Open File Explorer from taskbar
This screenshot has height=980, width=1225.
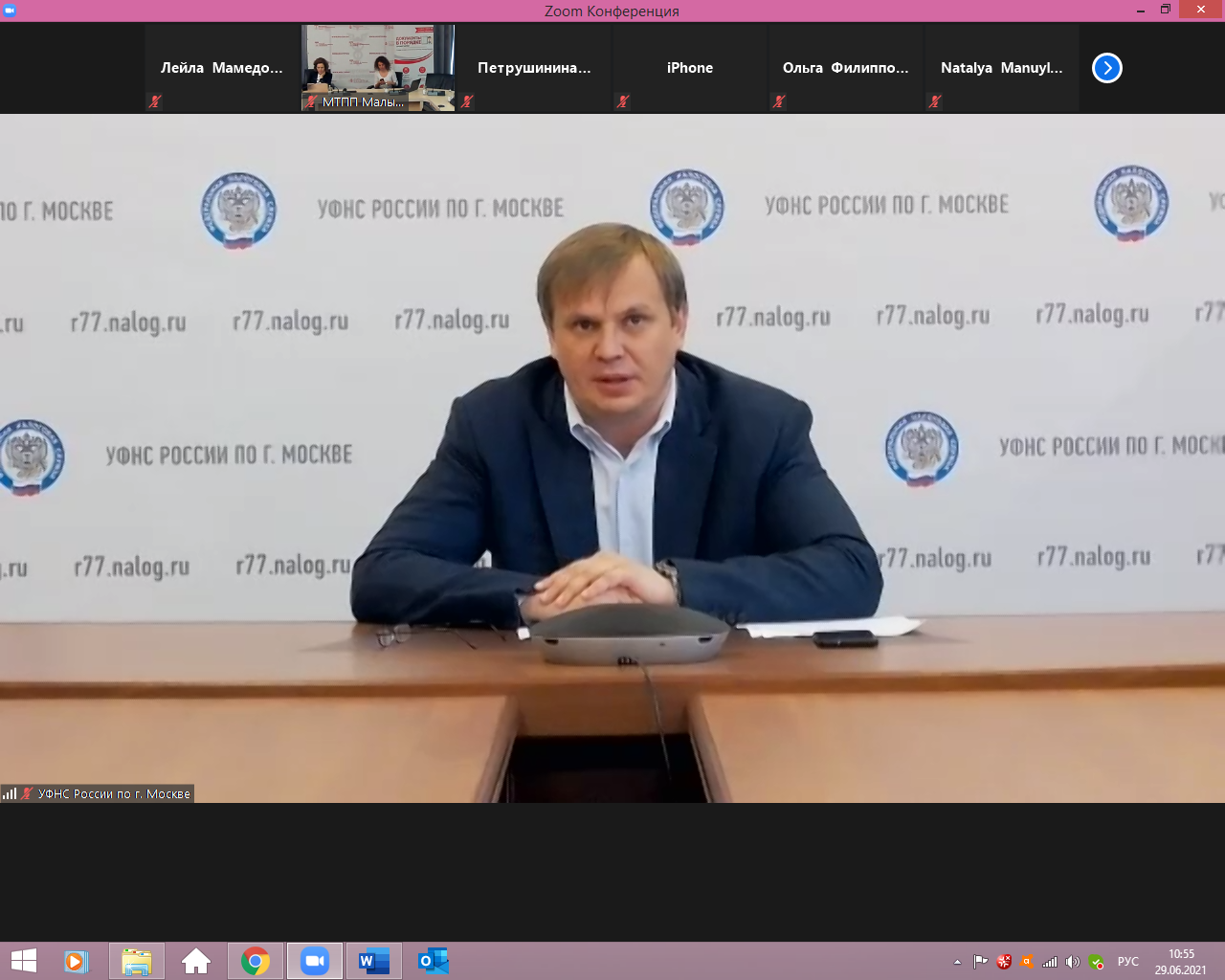(x=137, y=961)
